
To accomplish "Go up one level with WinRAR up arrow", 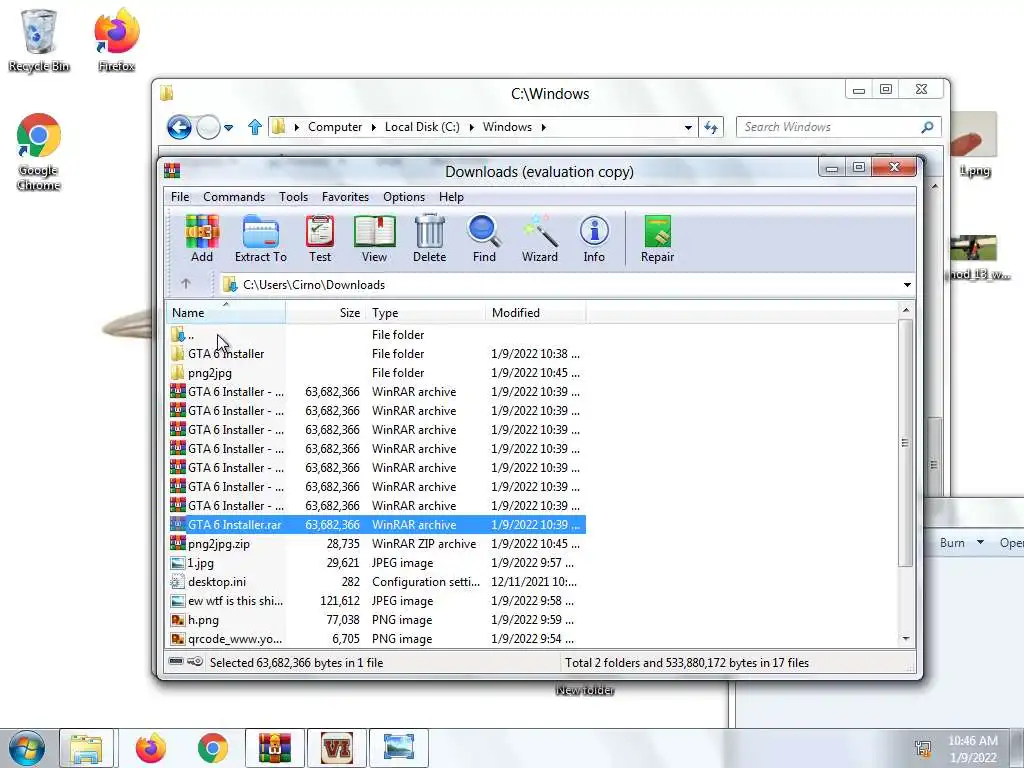I will [185, 284].
